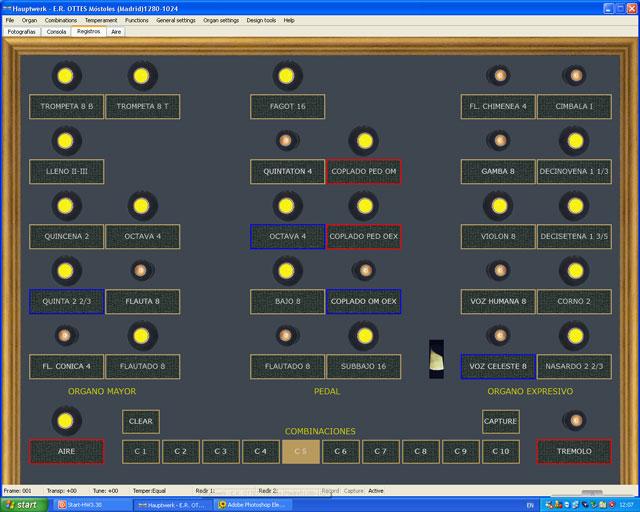Image resolution: width=640 pixels, height=512 pixels.
Task: Open the Temperament menu
Action: 100,20
